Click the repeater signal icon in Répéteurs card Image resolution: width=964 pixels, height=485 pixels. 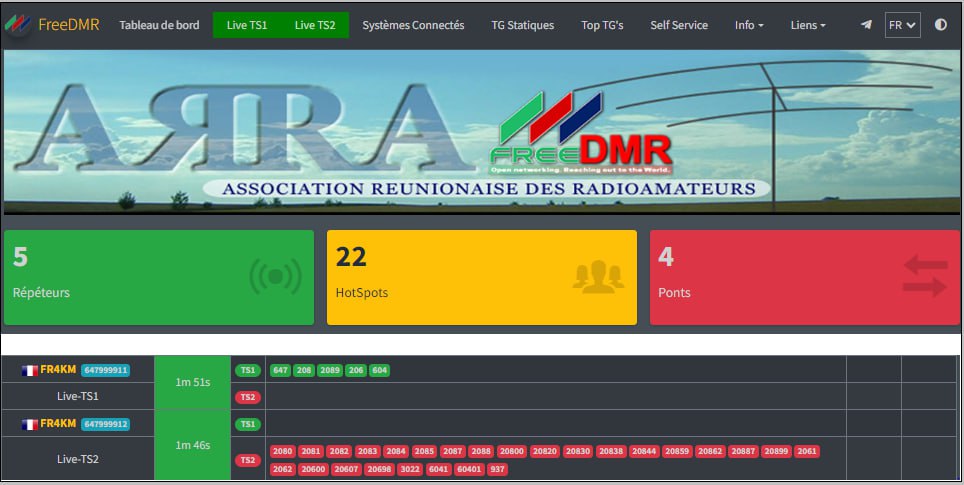(x=275, y=277)
